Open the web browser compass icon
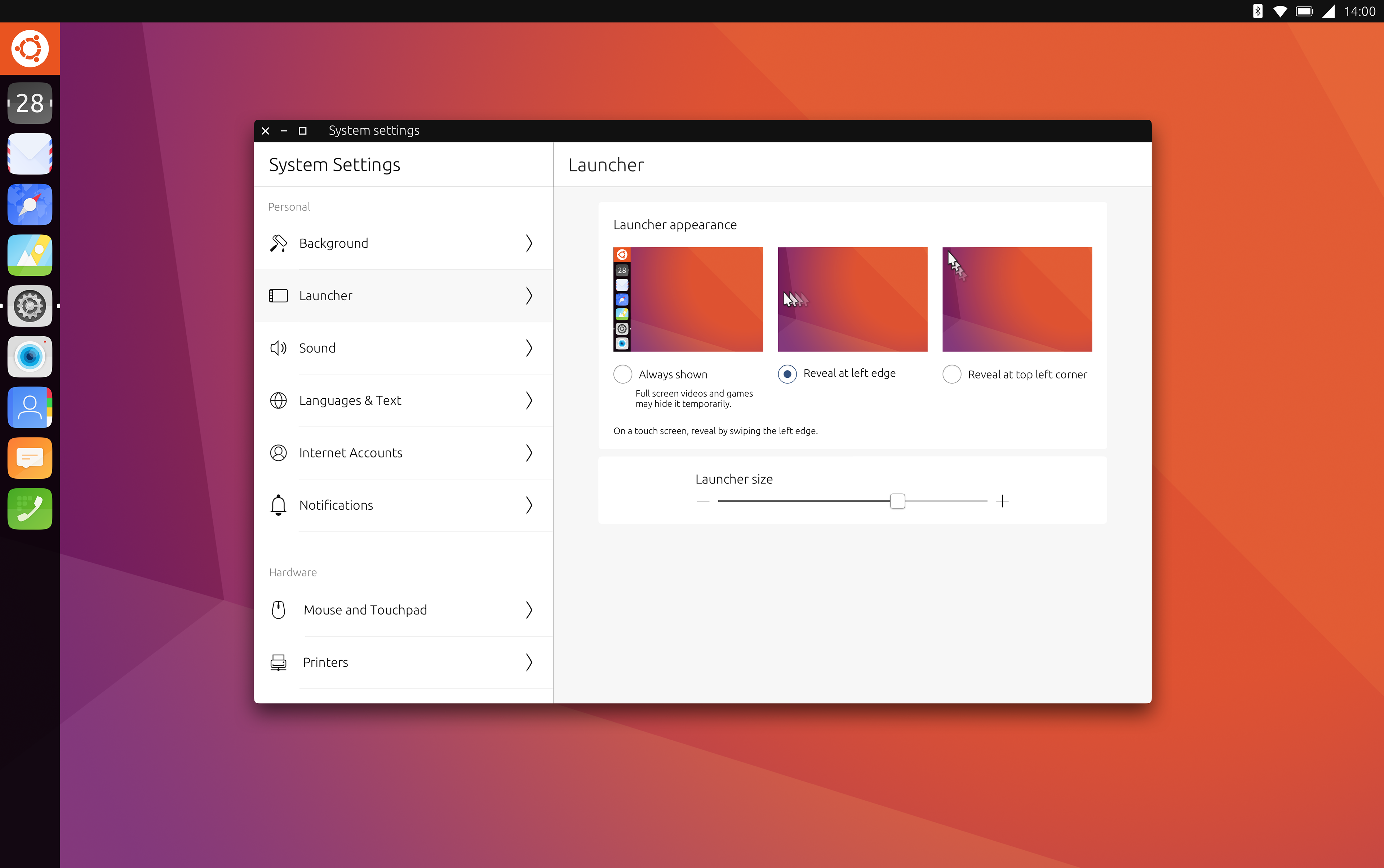Viewport: 1384px width, 868px height. pos(30,204)
